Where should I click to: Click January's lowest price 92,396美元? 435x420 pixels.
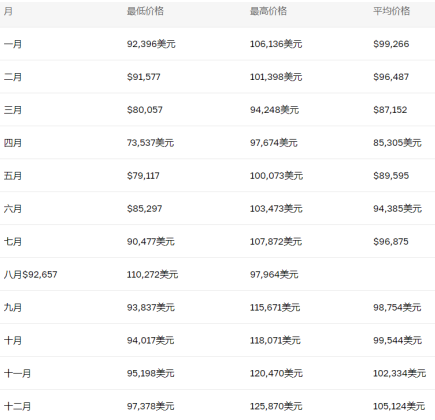[x=151, y=44]
